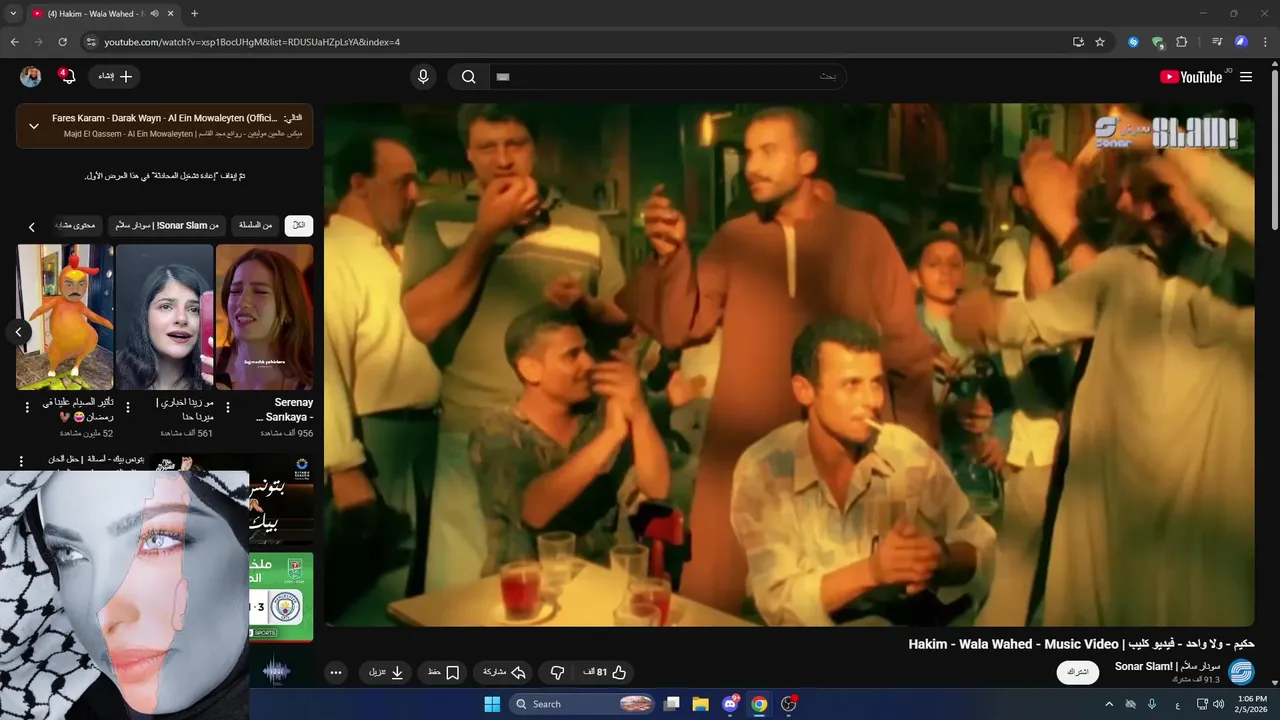Open the YouTube guide hamburger menu
The height and width of the screenshot is (720, 1280).
(1246, 77)
